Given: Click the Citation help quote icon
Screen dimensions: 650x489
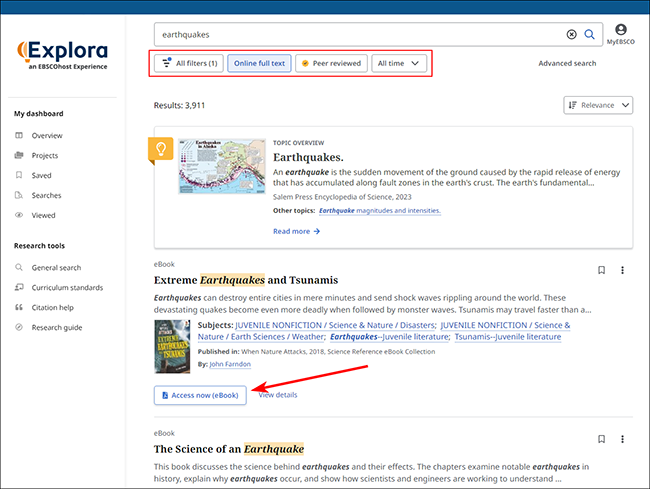Looking at the screenshot, I should click(19, 307).
